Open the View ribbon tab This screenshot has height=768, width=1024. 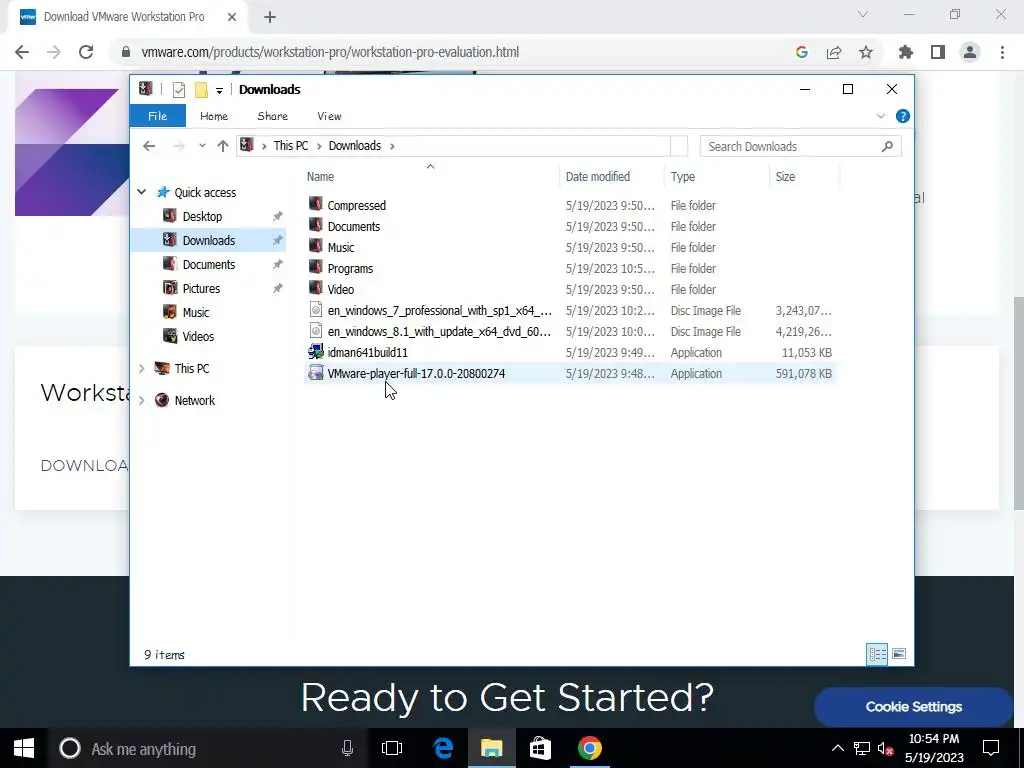click(x=329, y=116)
